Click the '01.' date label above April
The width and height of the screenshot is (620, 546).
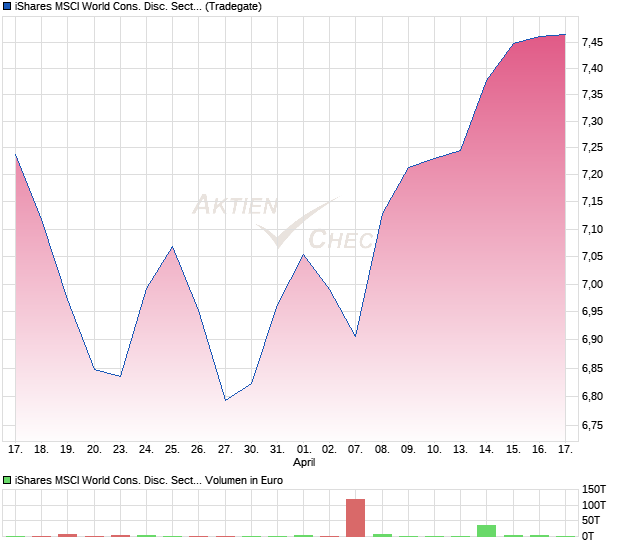click(x=304, y=449)
